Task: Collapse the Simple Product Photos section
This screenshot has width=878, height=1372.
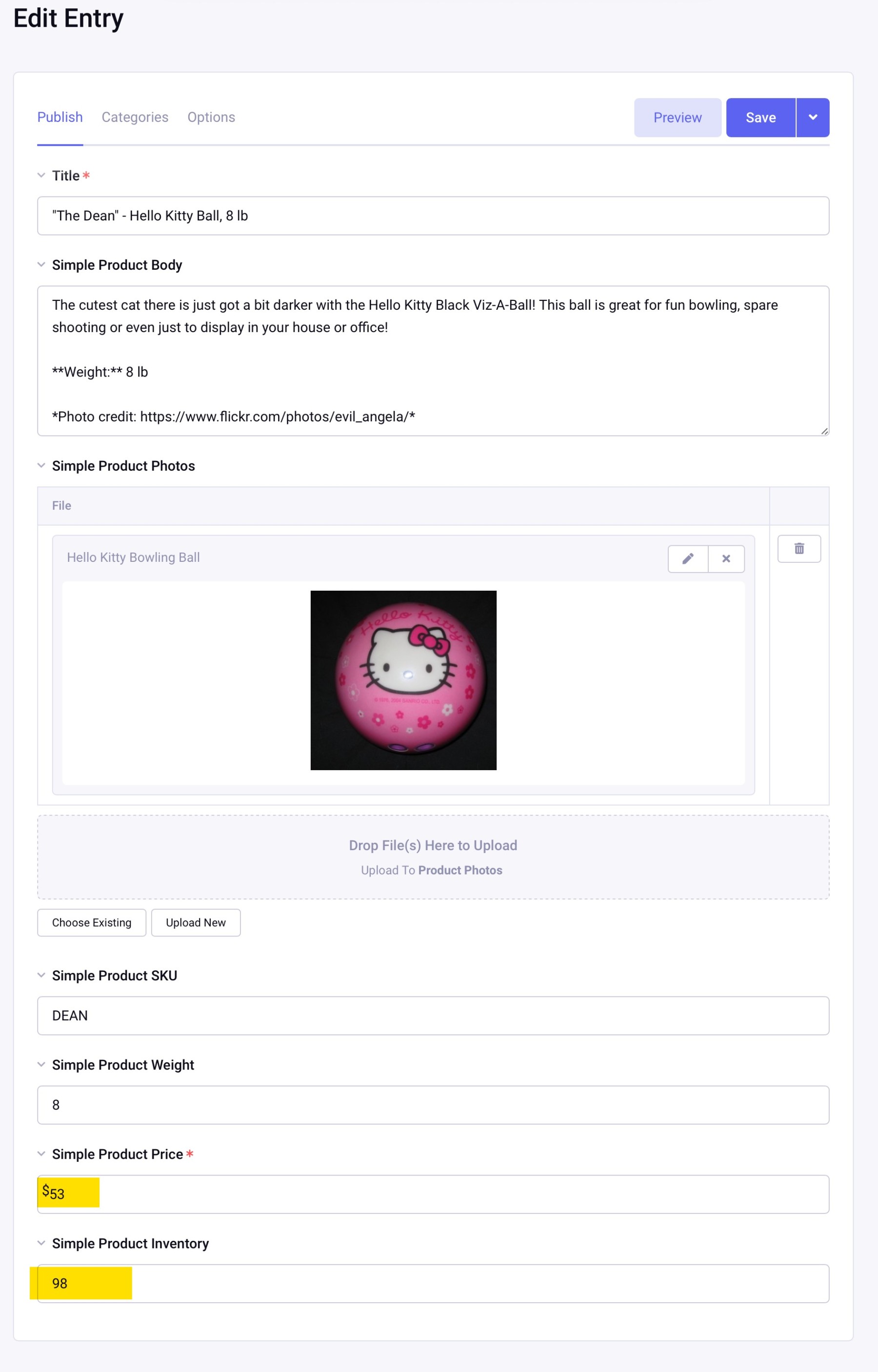Action: [41, 465]
